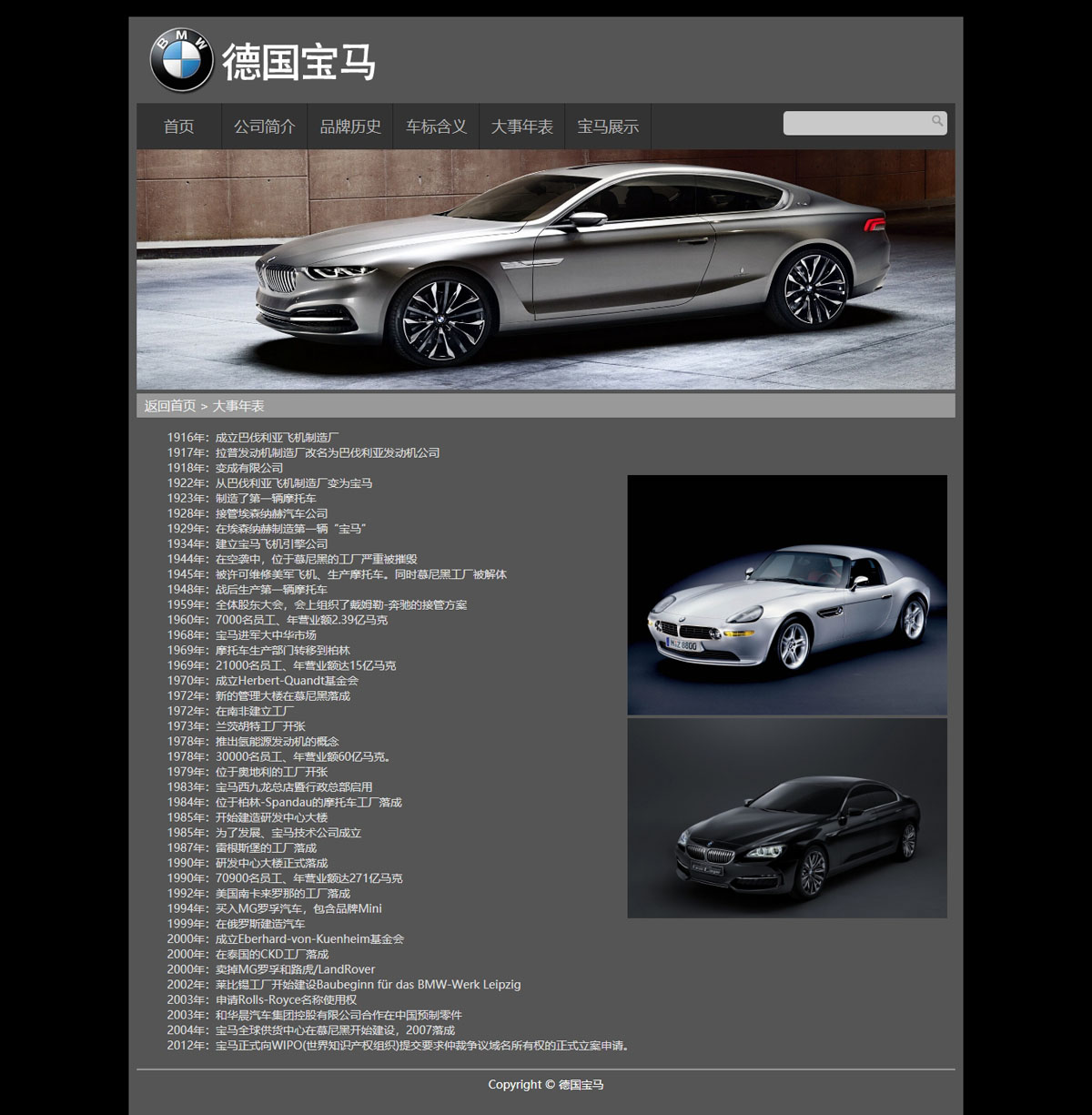The width and height of the screenshot is (1092, 1115).
Task: Select the 1973年 兰茨胡特工厂开张 line
Action: tap(237, 726)
